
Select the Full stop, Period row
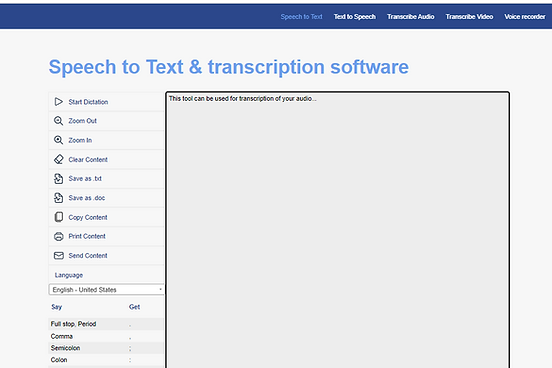click(106, 324)
